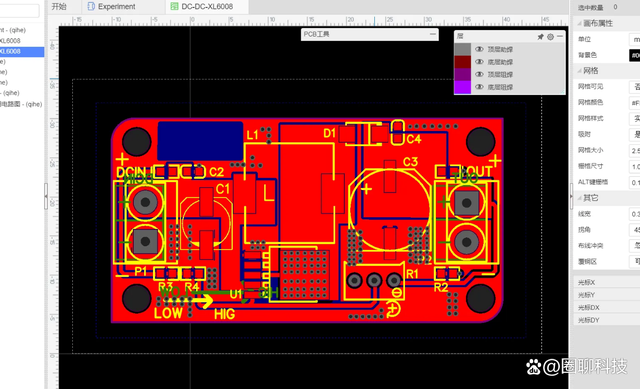
Task: Click the 背景色 black color field
Action: tap(634, 55)
